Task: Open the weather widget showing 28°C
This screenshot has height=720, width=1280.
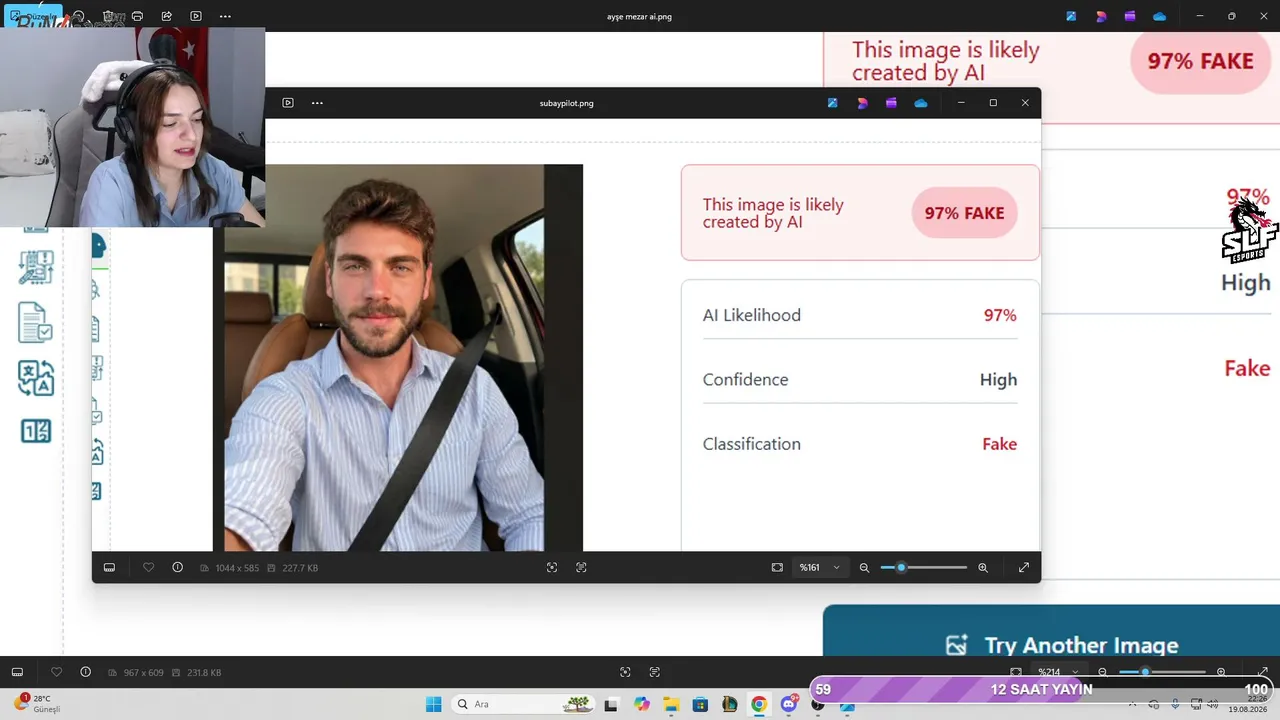Action: pos(36,703)
